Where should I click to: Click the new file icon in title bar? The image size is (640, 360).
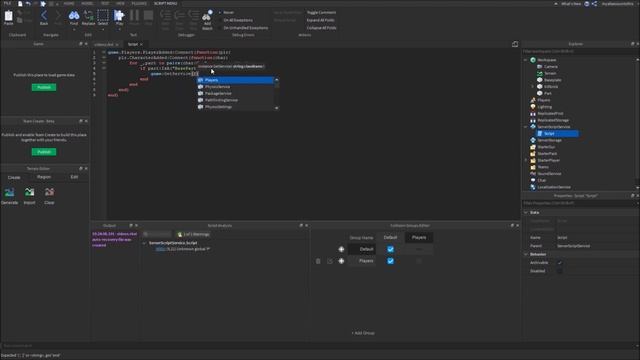coord(20,4)
